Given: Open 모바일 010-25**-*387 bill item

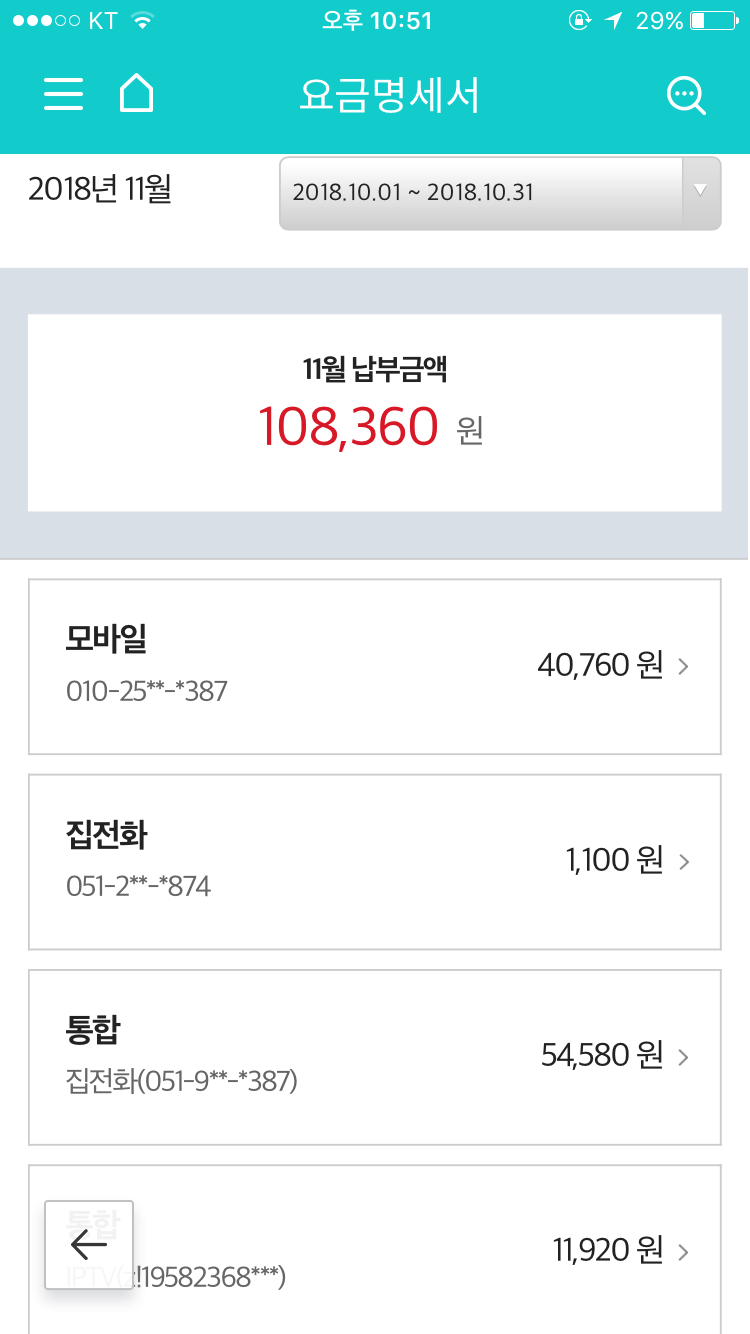Looking at the screenshot, I should point(300,666).
